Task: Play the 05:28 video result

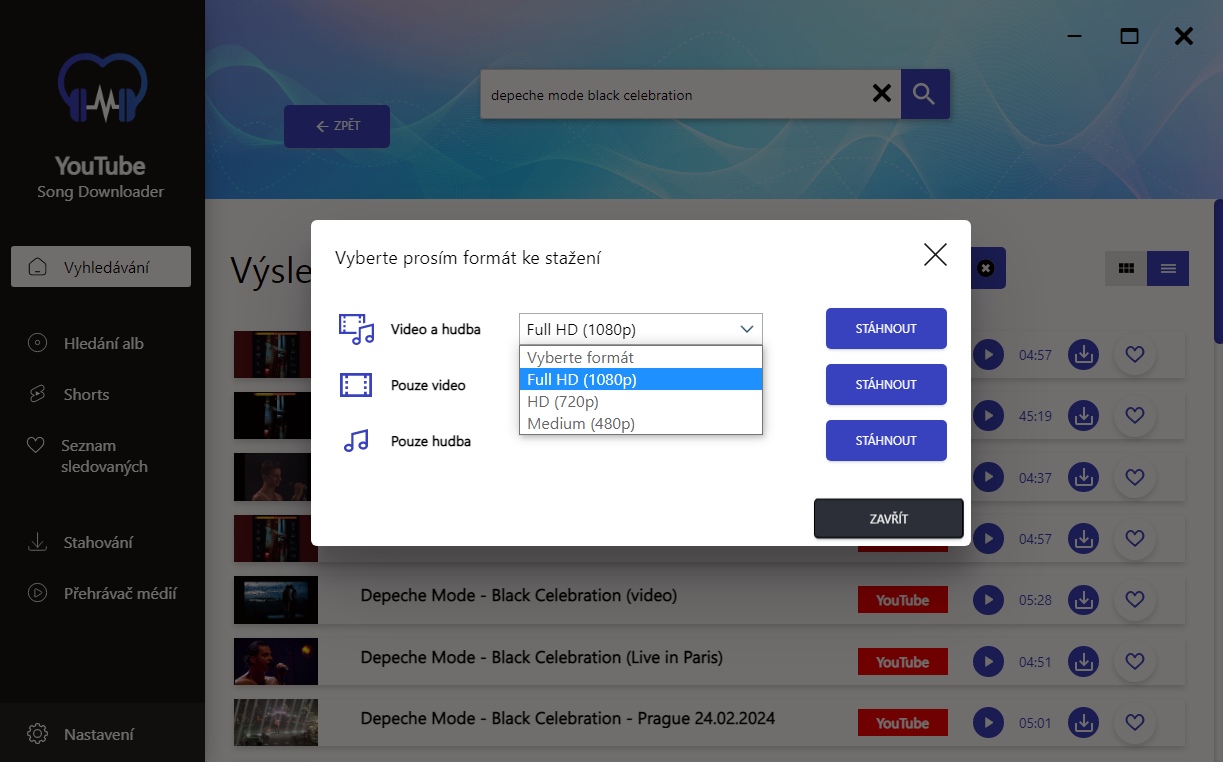Action: [988, 600]
